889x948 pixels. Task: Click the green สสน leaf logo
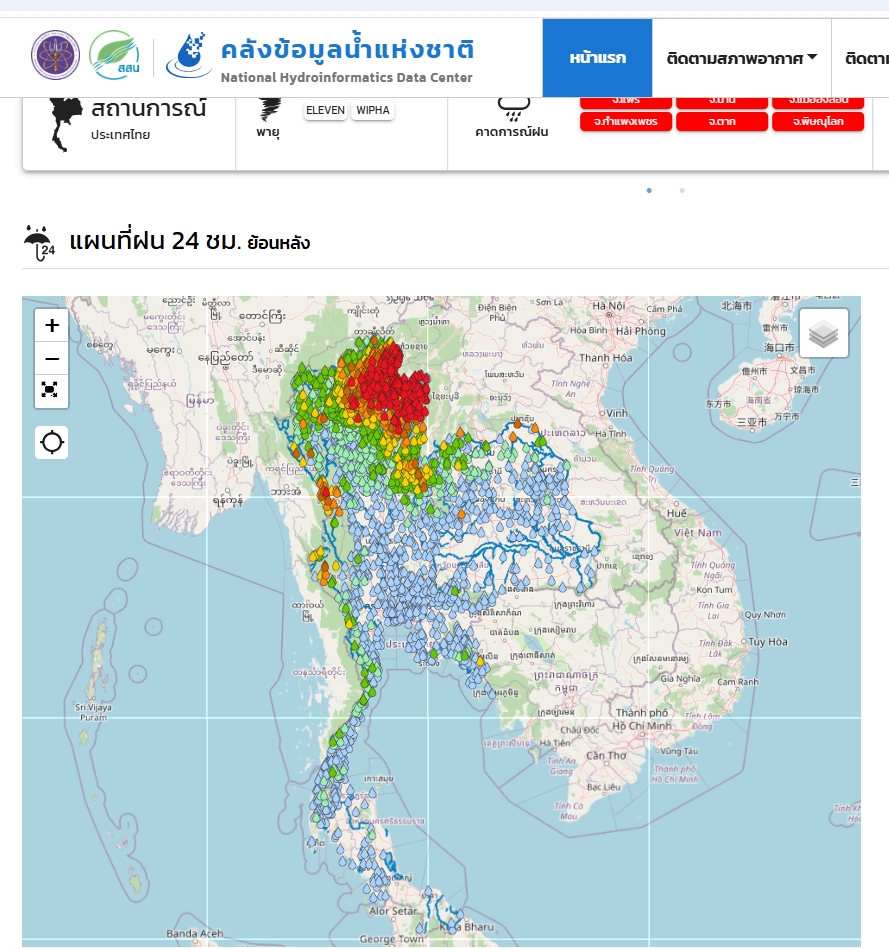pyautogui.click(x=115, y=56)
